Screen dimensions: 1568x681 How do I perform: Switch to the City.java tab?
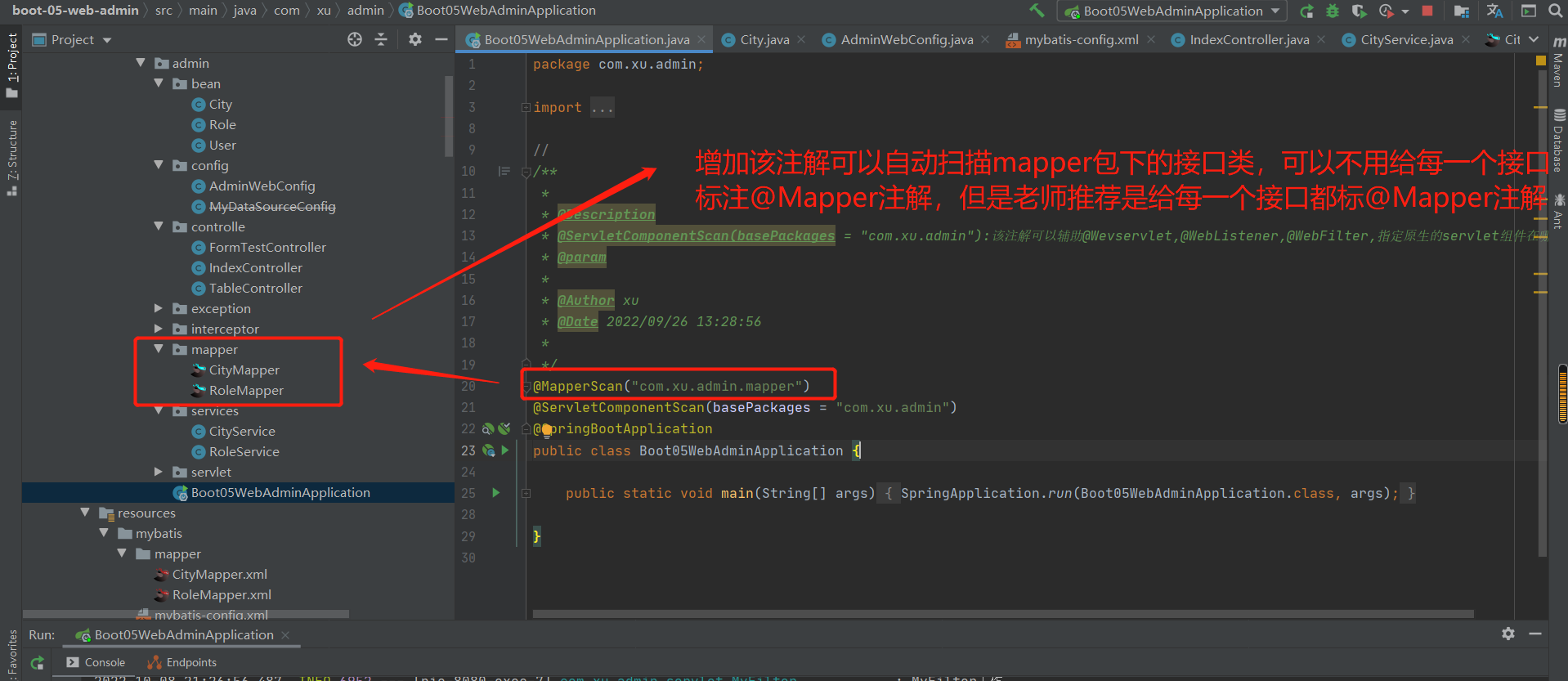(x=764, y=39)
